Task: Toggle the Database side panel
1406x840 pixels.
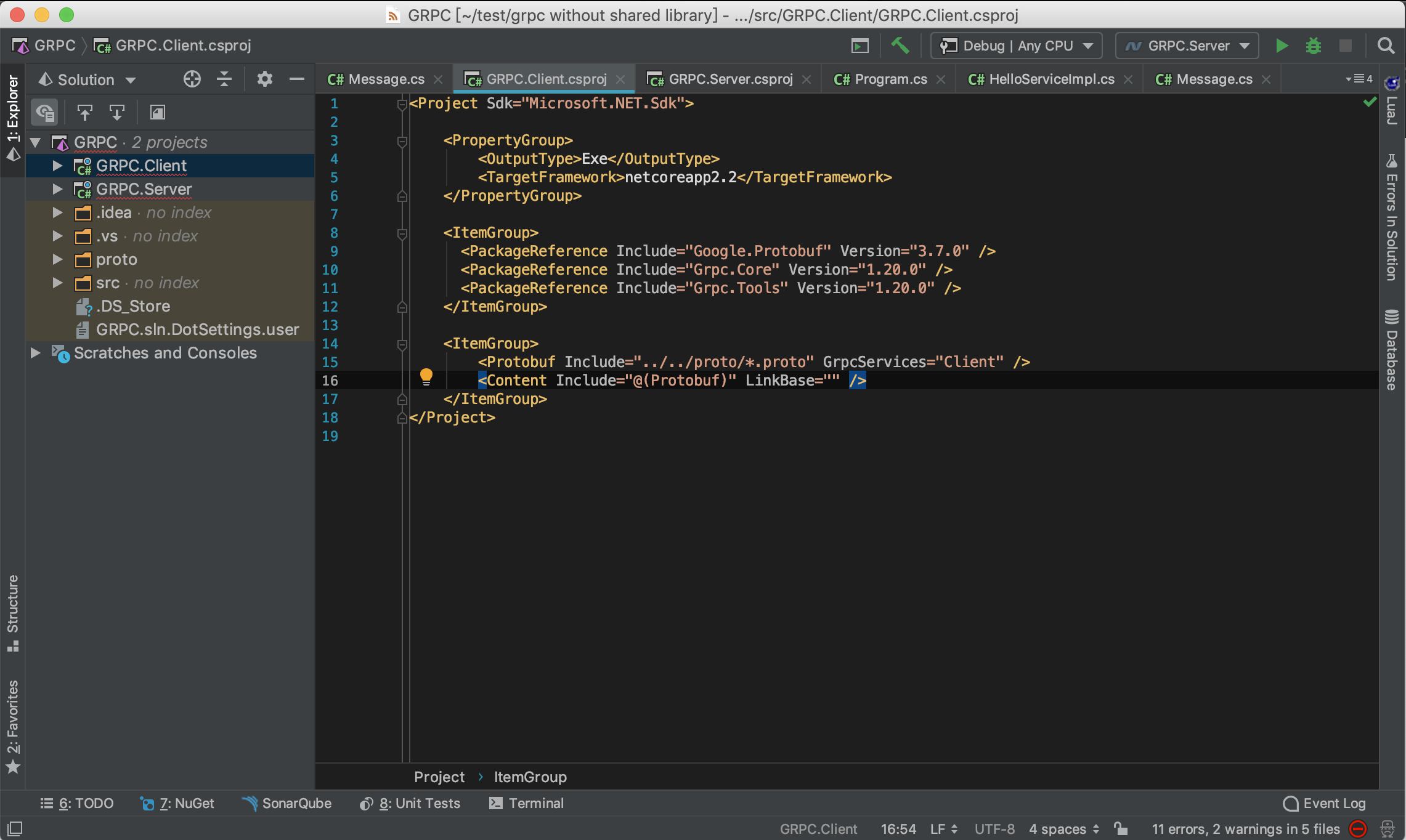Action: click(x=1392, y=350)
